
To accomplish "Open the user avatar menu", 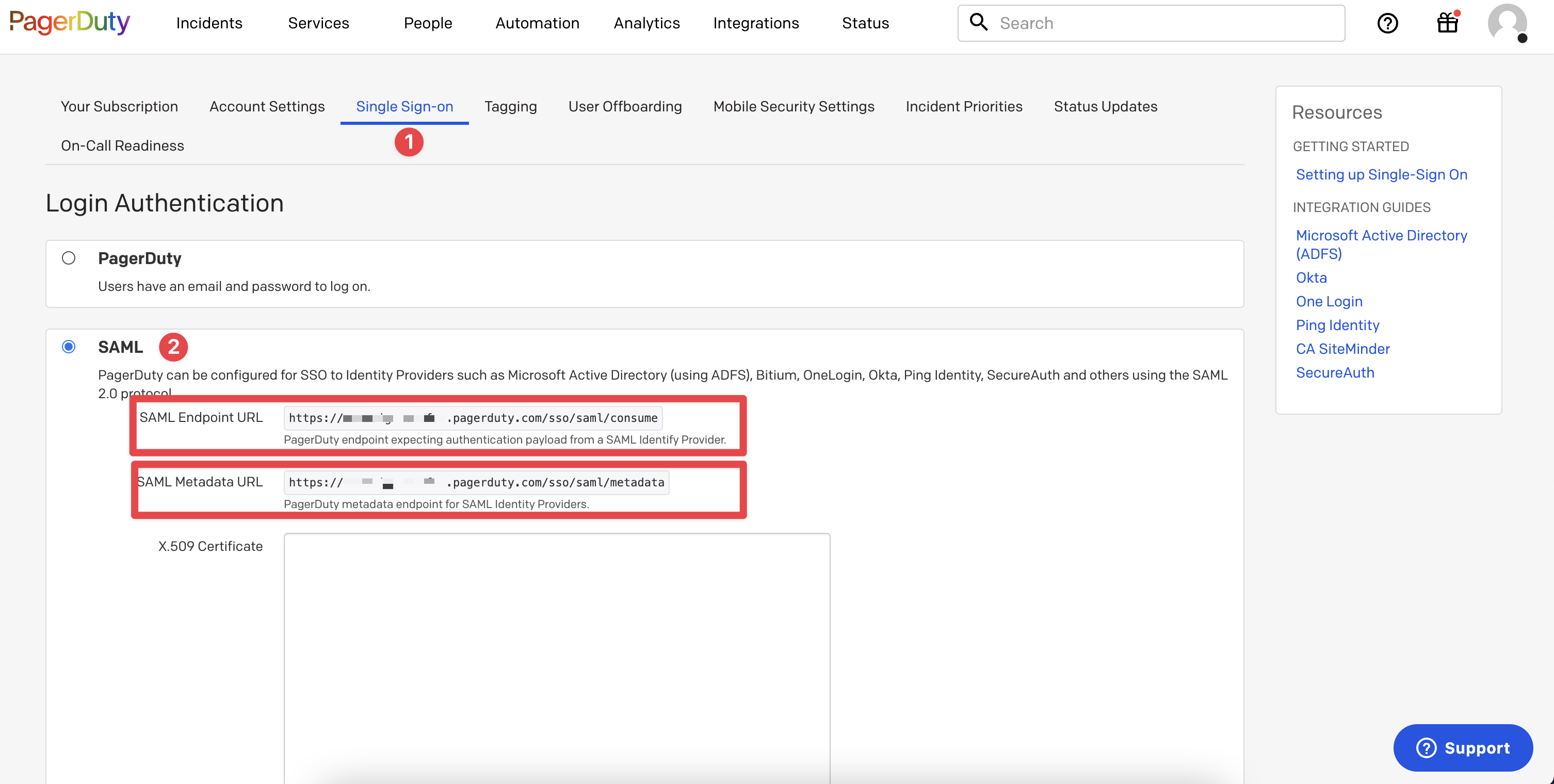I will (x=1507, y=23).
